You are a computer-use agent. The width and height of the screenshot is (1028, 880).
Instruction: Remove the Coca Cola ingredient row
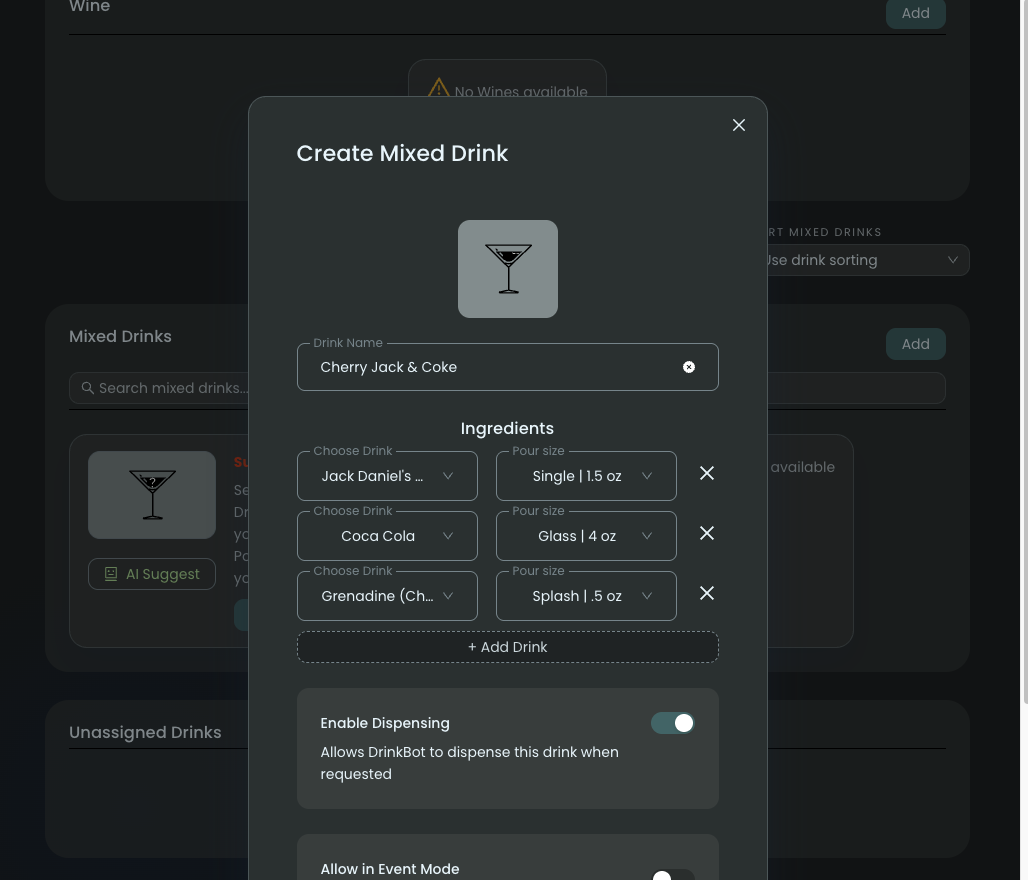[707, 533]
